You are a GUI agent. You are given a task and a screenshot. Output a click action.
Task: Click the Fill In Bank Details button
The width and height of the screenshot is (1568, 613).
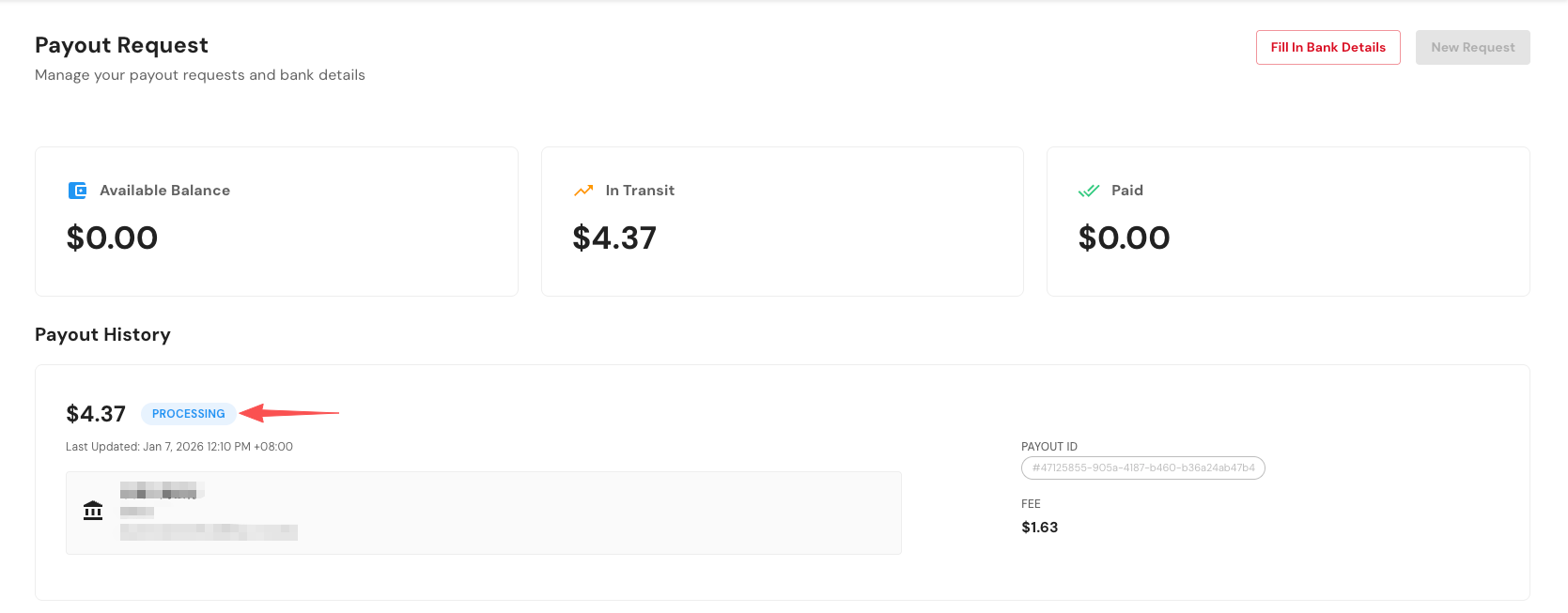tap(1327, 48)
